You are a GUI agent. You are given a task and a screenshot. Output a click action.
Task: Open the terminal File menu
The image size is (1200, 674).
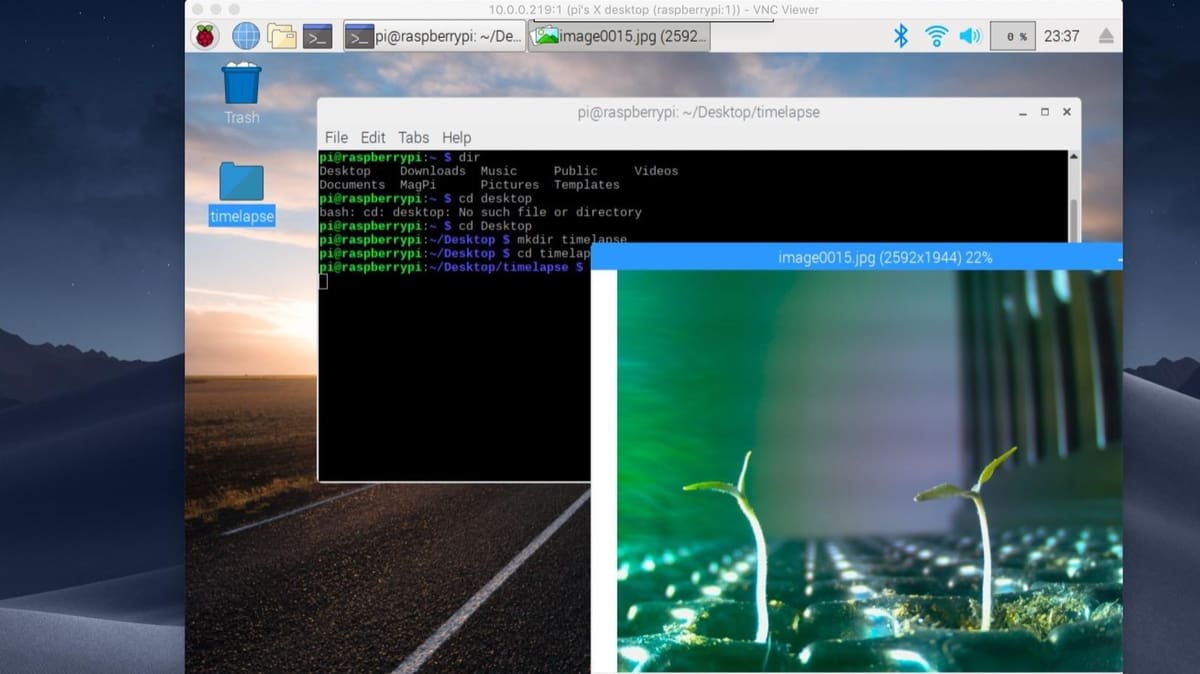click(x=336, y=137)
